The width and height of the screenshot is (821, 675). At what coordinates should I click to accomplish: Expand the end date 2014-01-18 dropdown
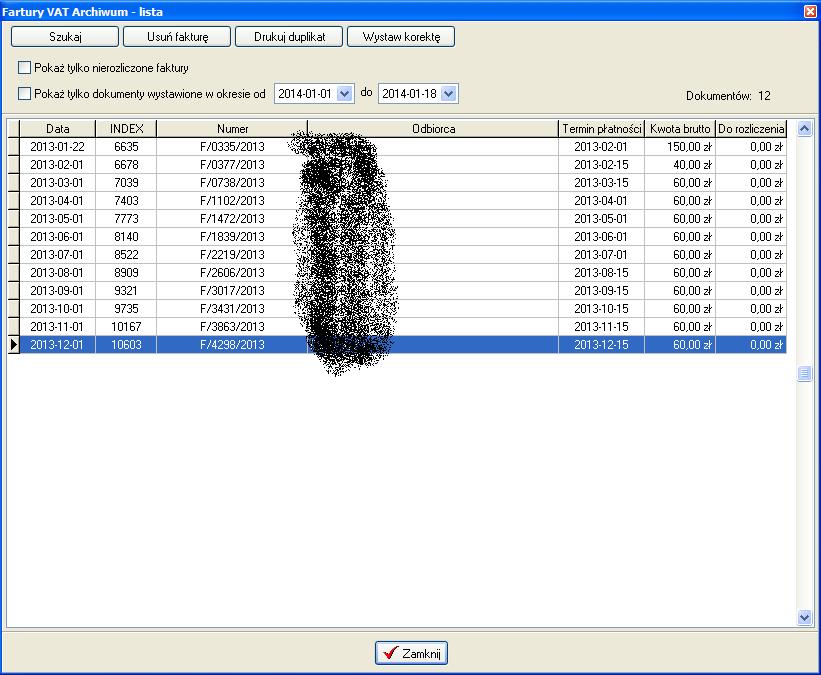click(449, 93)
